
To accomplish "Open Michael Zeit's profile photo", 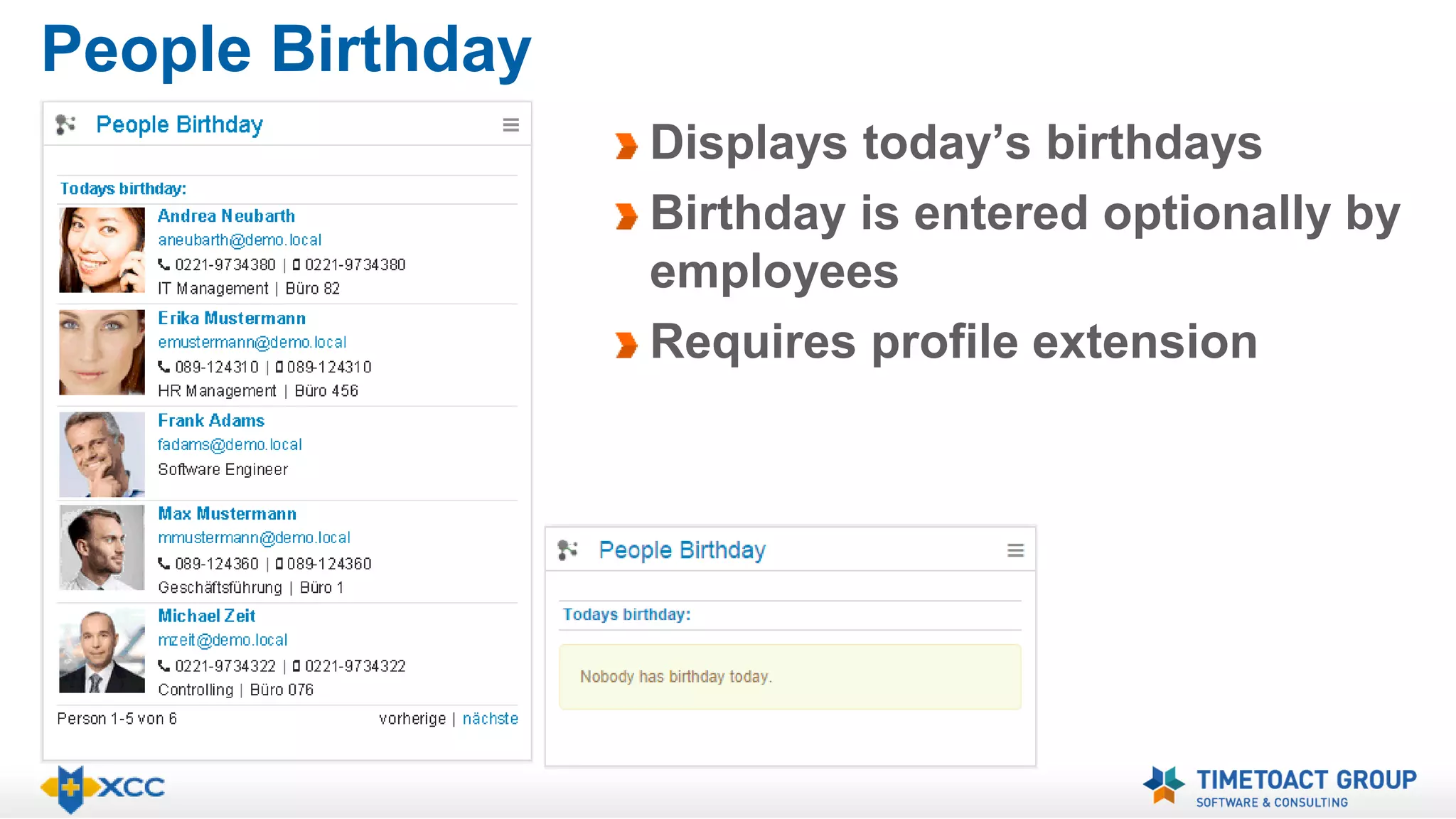I will pos(102,650).
